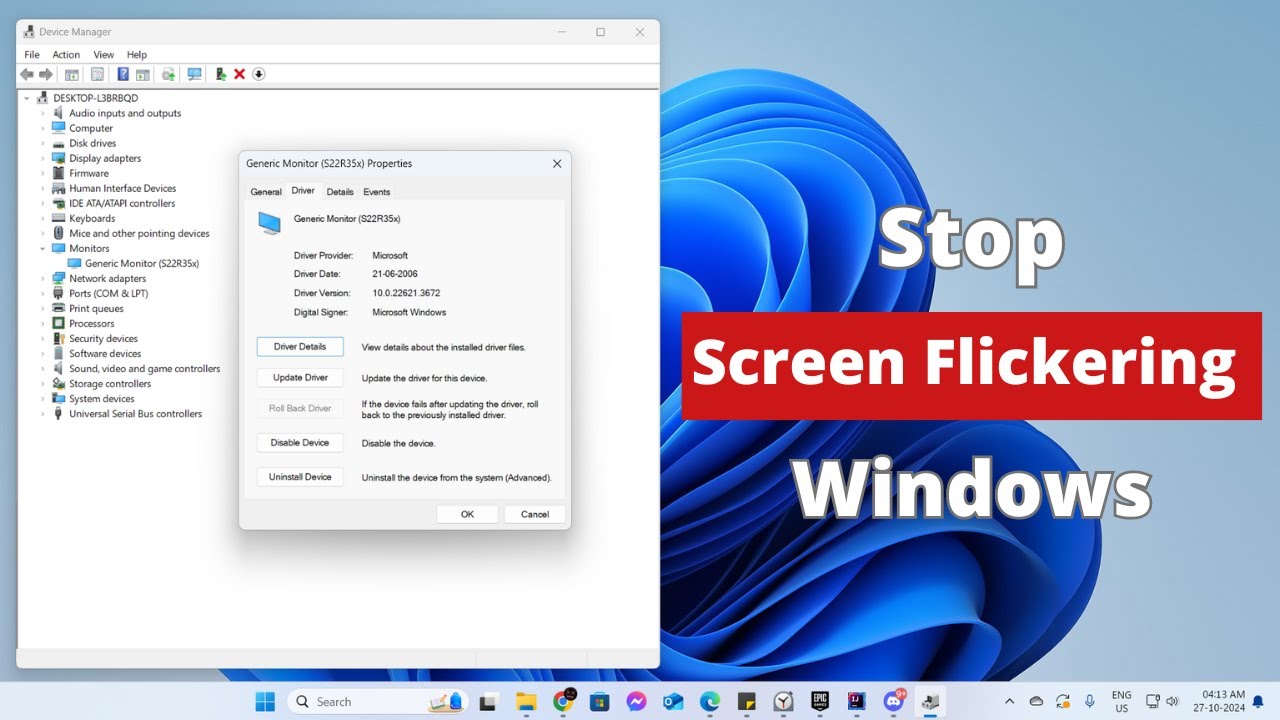Image resolution: width=1280 pixels, height=720 pixels.
Task: Collapse the Monitors node
Action: [43, 248]
